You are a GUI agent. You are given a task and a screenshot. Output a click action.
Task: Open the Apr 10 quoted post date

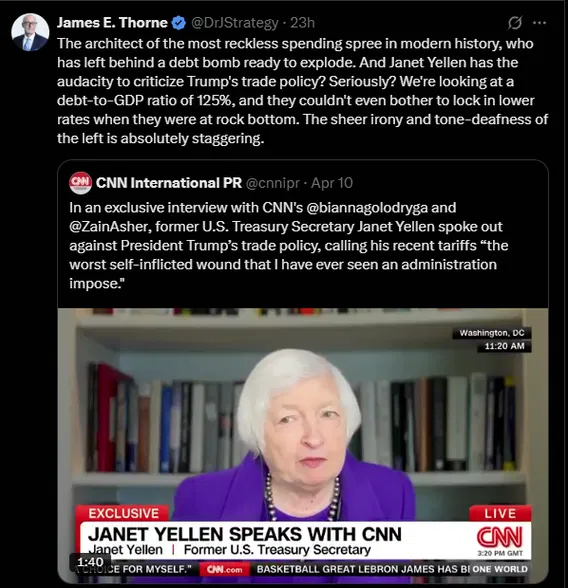(x=332, y=183)
